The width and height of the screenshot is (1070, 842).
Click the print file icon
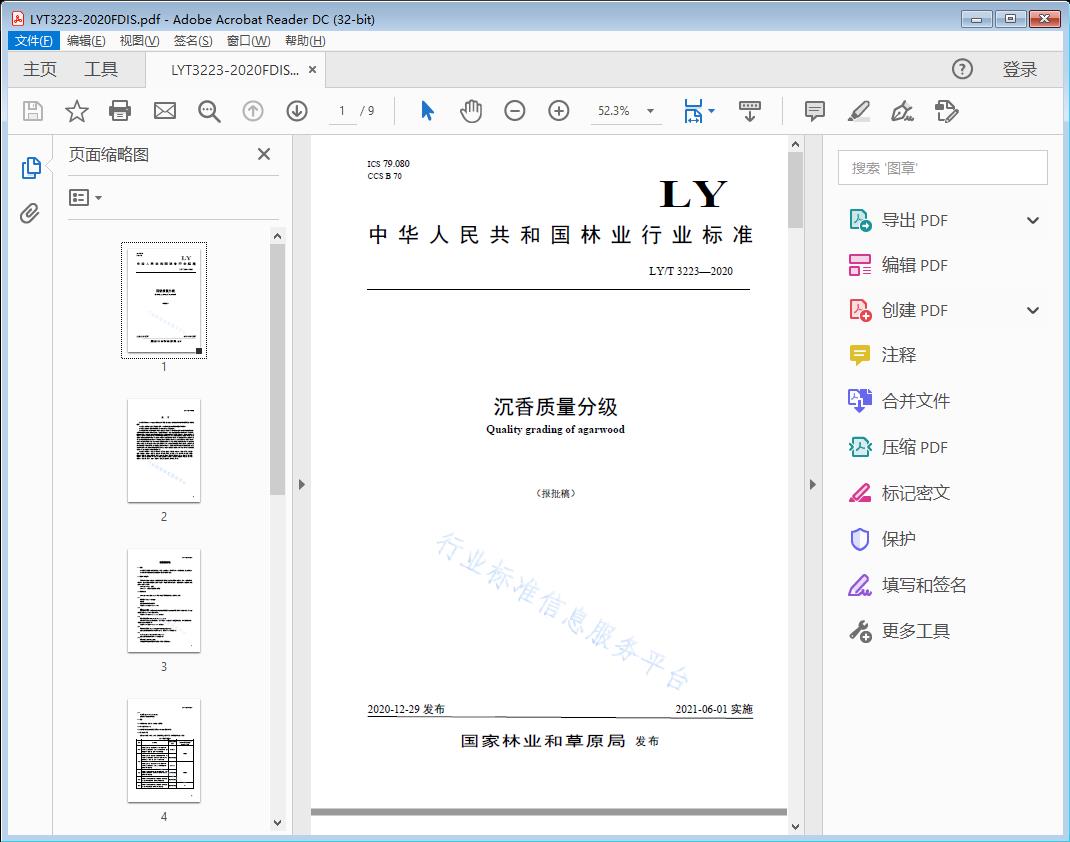coord(120,111)
